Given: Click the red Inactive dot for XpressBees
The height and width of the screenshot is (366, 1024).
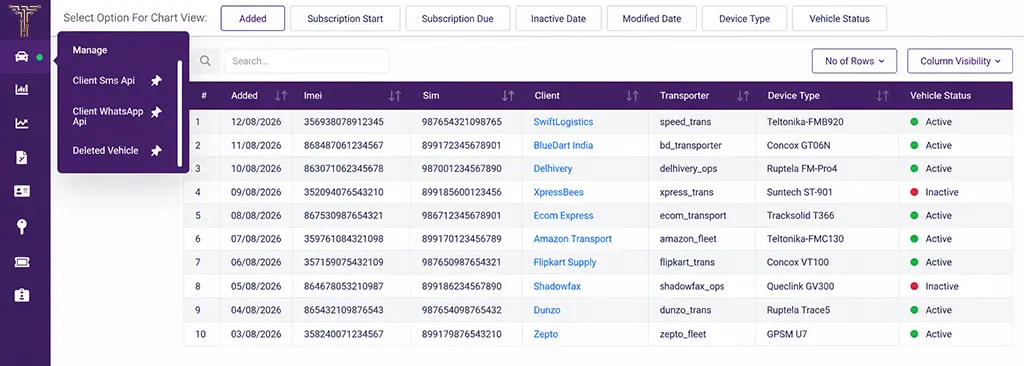Looking at the screenshot, I should [914, 192].
